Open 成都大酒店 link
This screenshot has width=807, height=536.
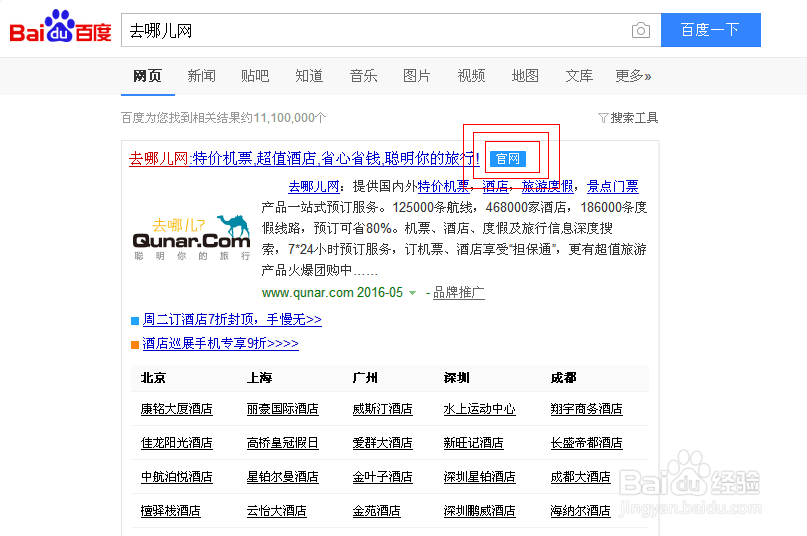pyautogui.click(x=580, y=477)
